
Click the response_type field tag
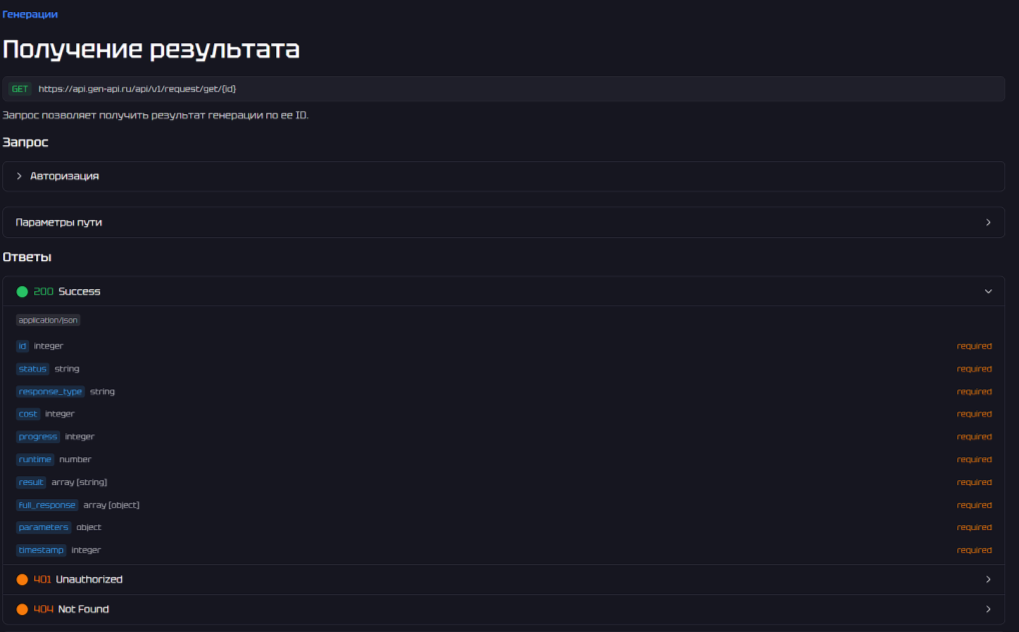click(50, 392)
